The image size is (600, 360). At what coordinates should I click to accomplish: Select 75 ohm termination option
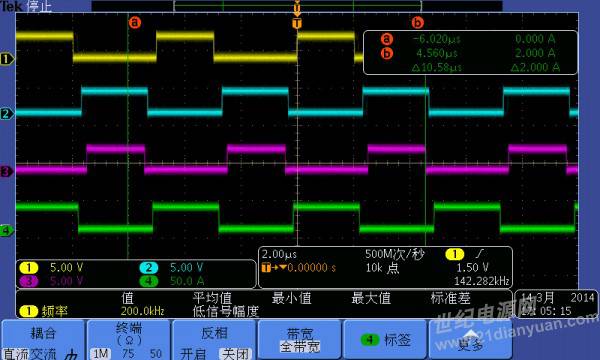click(128, 353)
